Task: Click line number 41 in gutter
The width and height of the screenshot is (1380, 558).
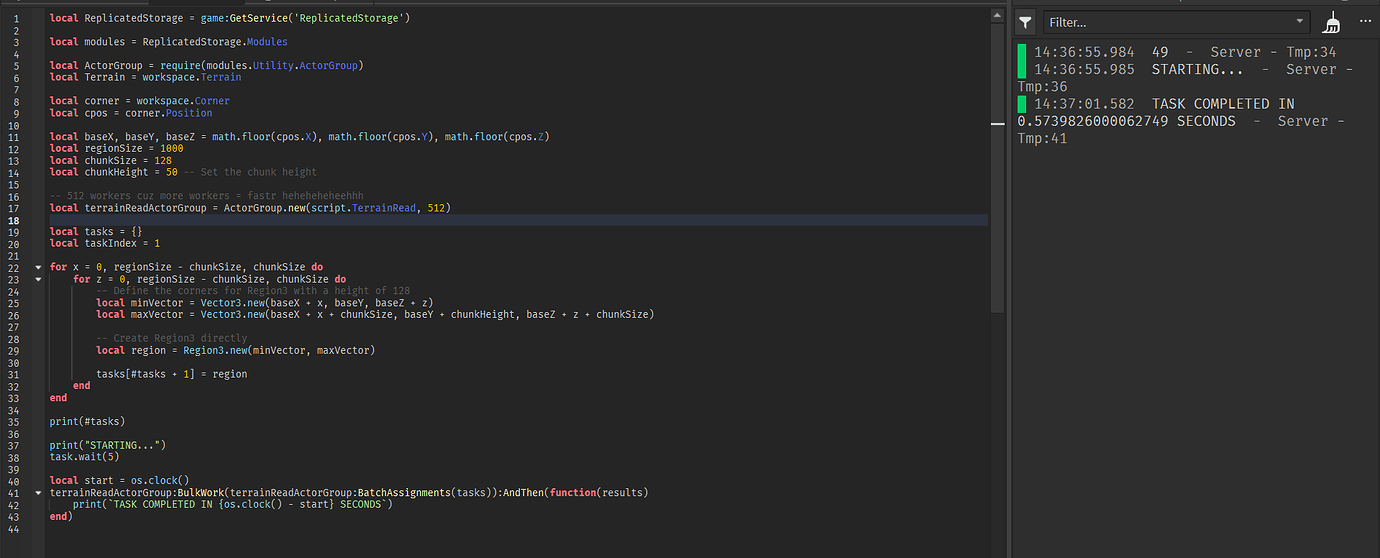Action: [15, 493]
